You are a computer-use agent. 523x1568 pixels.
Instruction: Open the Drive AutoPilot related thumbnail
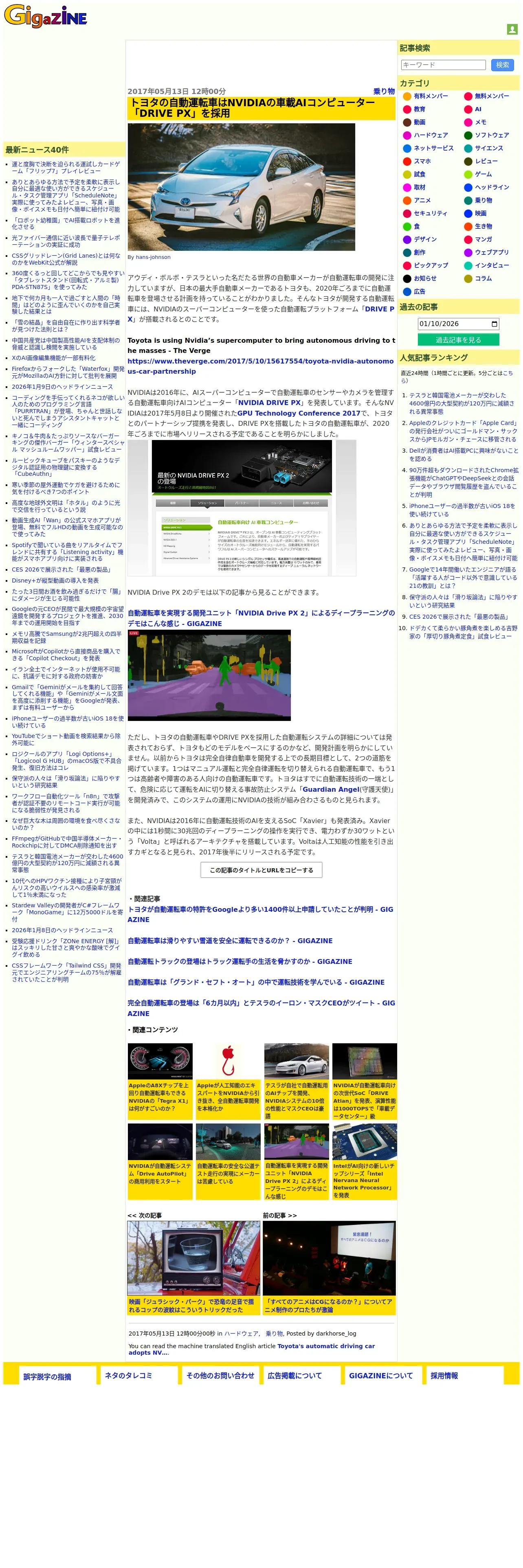pos(160,1141)
